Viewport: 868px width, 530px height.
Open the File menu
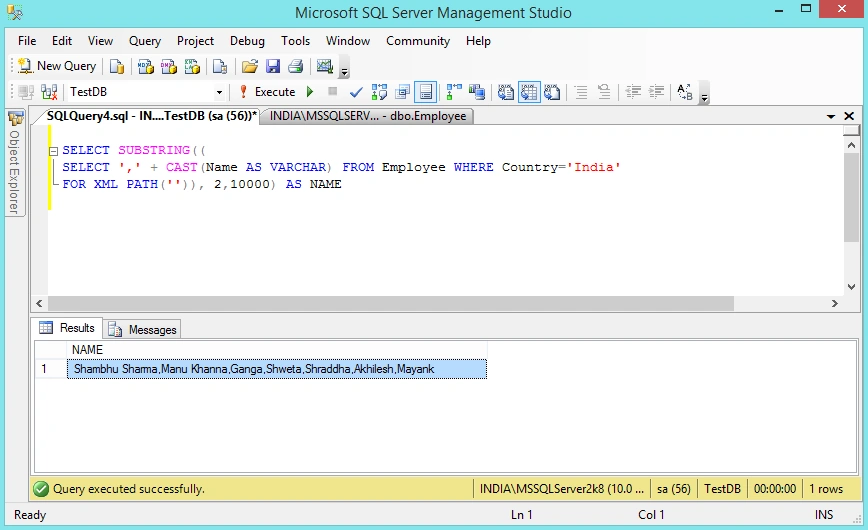coord(27,41)
